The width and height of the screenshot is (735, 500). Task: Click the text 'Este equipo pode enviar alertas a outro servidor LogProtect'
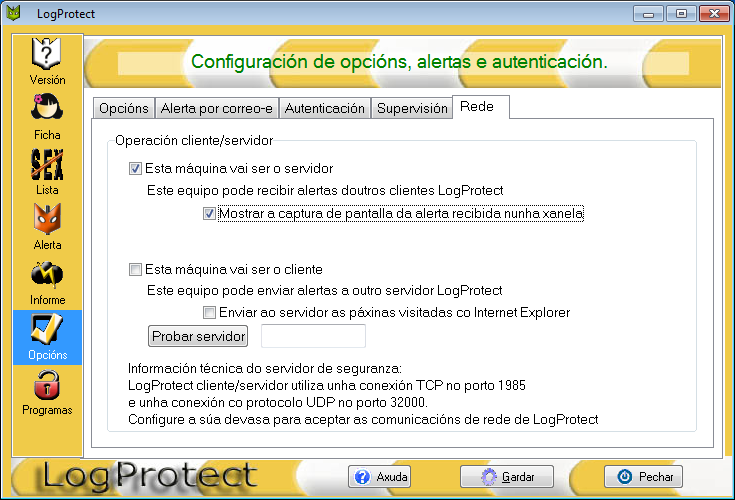pos(324,291)
